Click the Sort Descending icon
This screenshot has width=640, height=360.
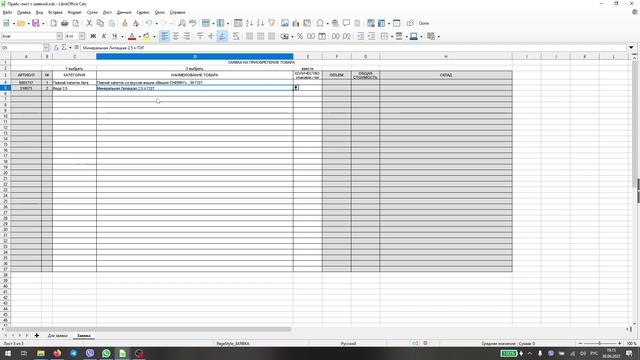point(260,23)
